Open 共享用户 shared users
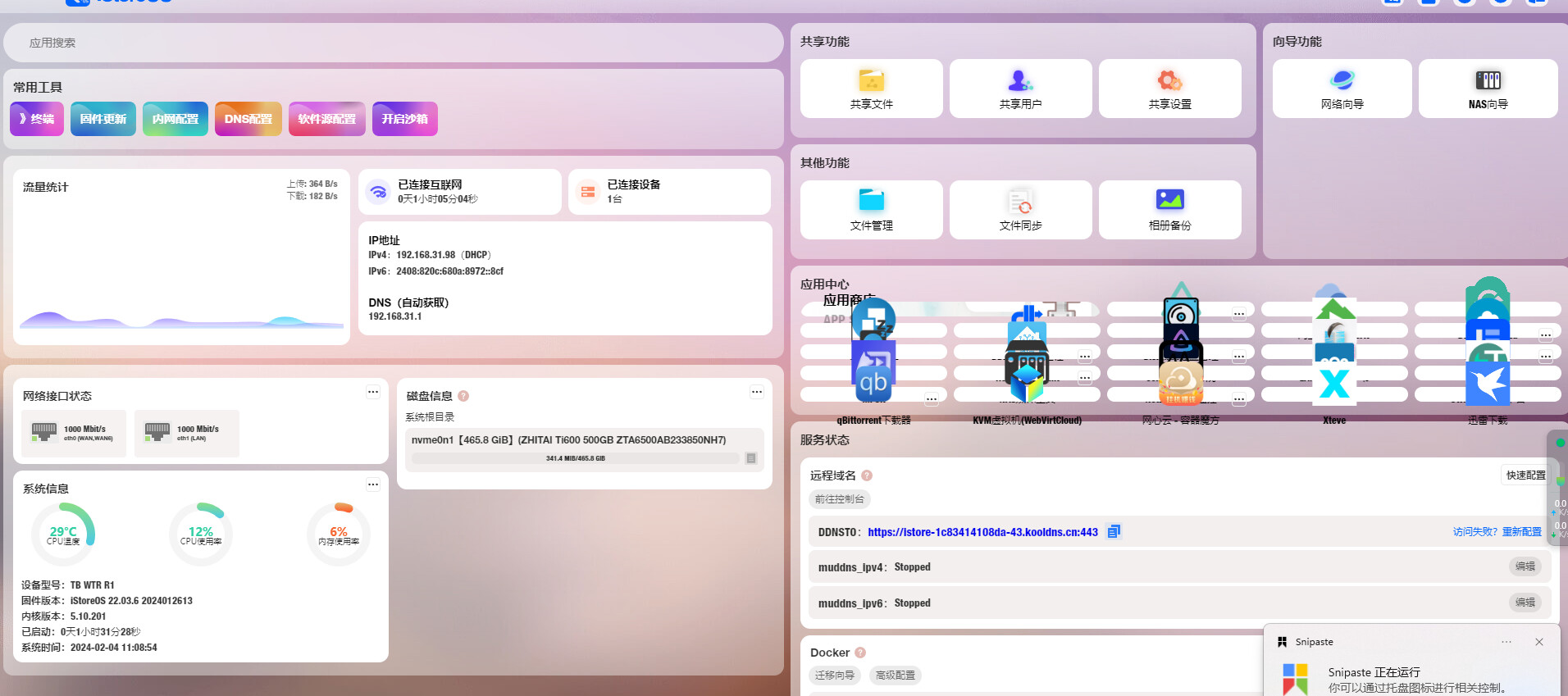 (1020, 89)
